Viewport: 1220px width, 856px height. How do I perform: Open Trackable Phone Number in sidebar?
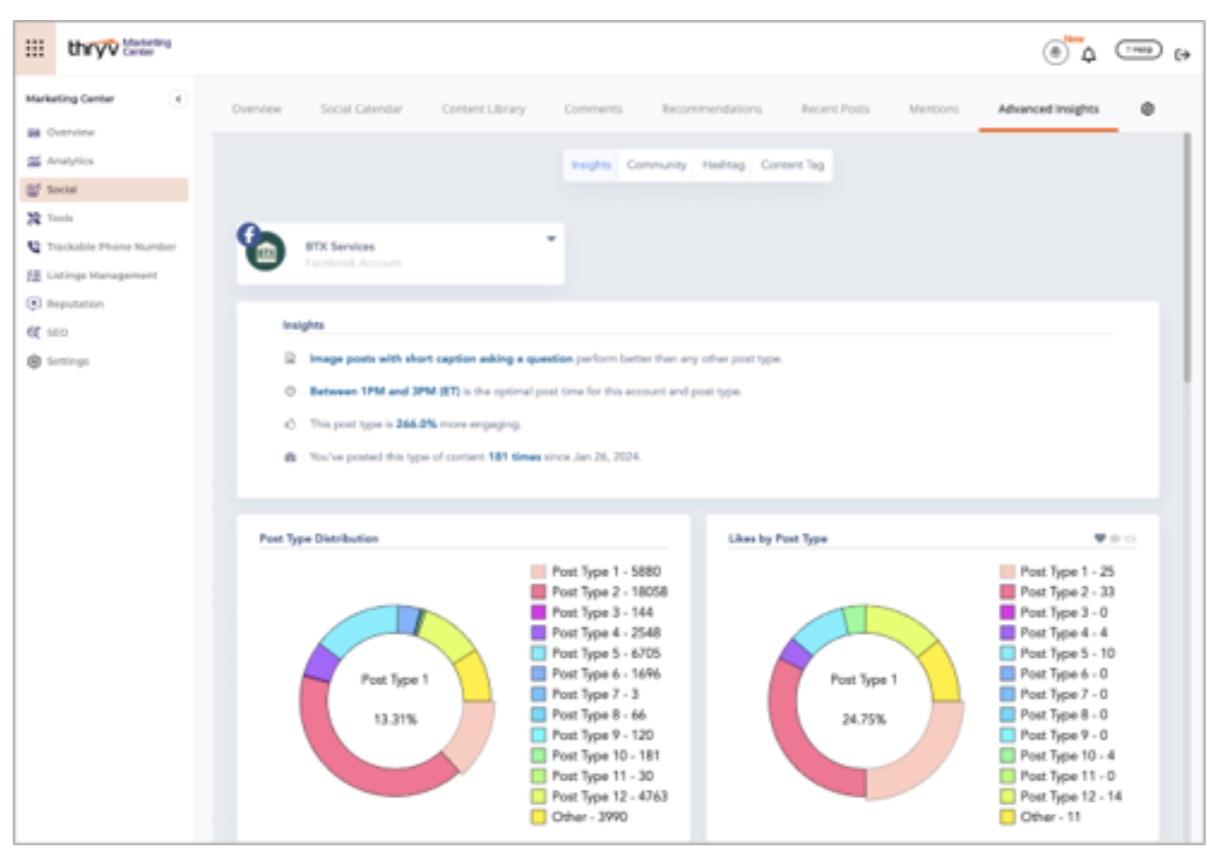pyautogui.click(x=110, y=246)
